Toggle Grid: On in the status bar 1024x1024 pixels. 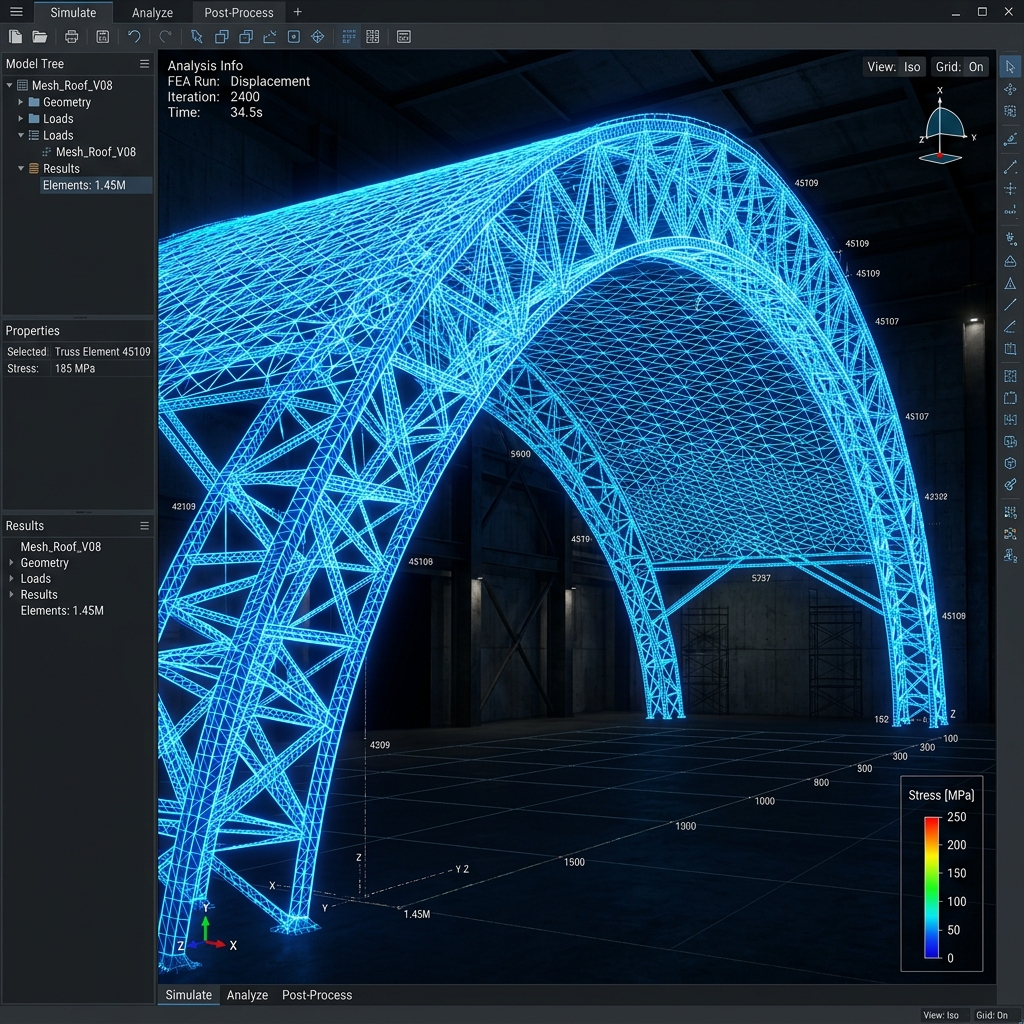(991, 1015)
